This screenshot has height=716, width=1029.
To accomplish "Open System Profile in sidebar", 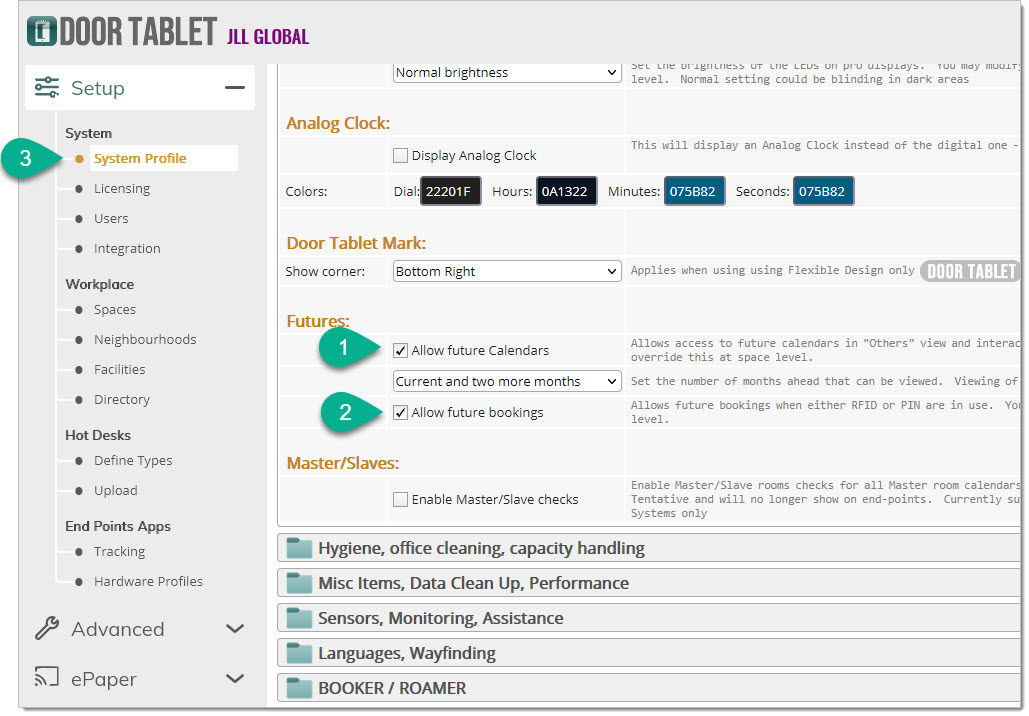I will pos(140,159).
